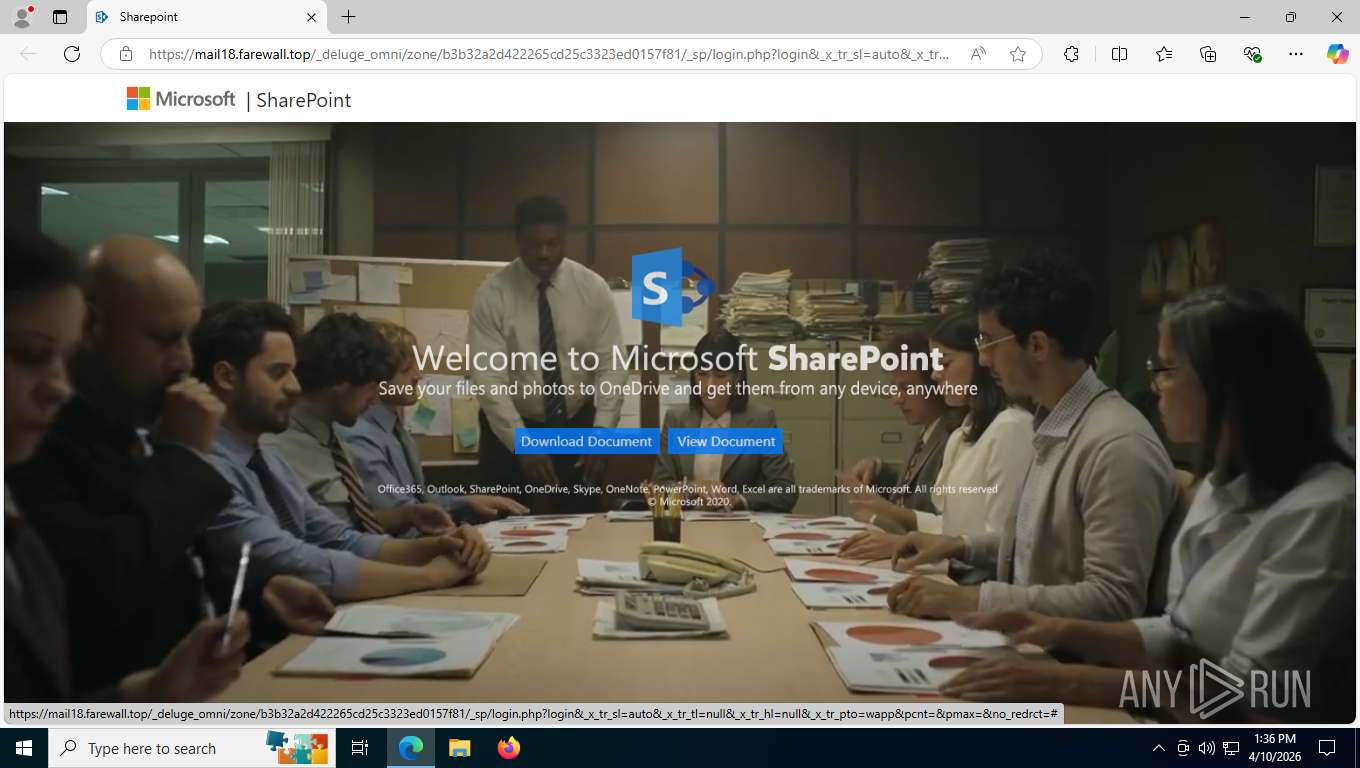Click the taskbar search box
Viewport: 1360px width, 768px height.
(x=193, y=748)
